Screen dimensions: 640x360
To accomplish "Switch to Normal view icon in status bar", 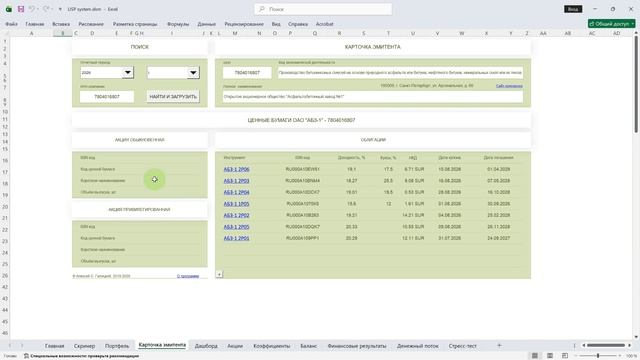I will tap(535, 356).
